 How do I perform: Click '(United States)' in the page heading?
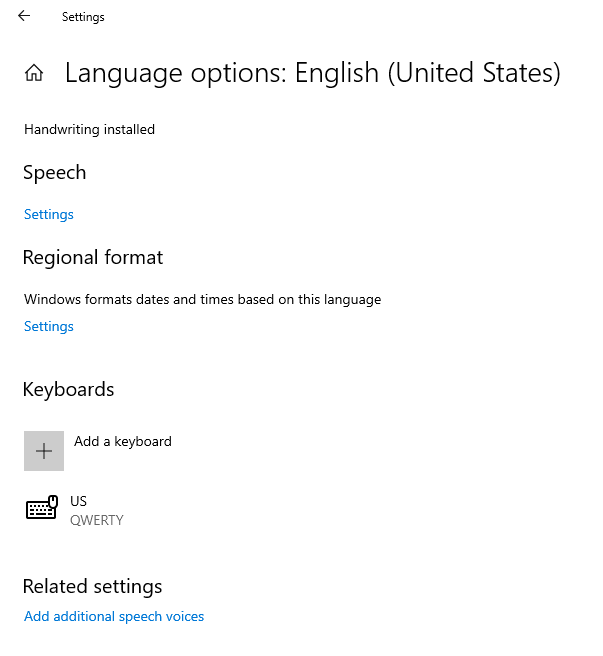click(x=474, y=73)
